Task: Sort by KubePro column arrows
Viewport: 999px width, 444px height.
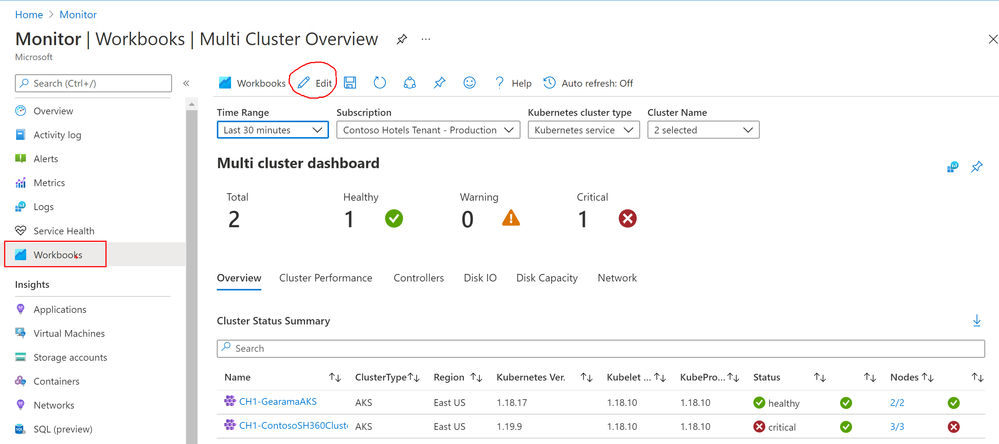Action: pos(734,377)
